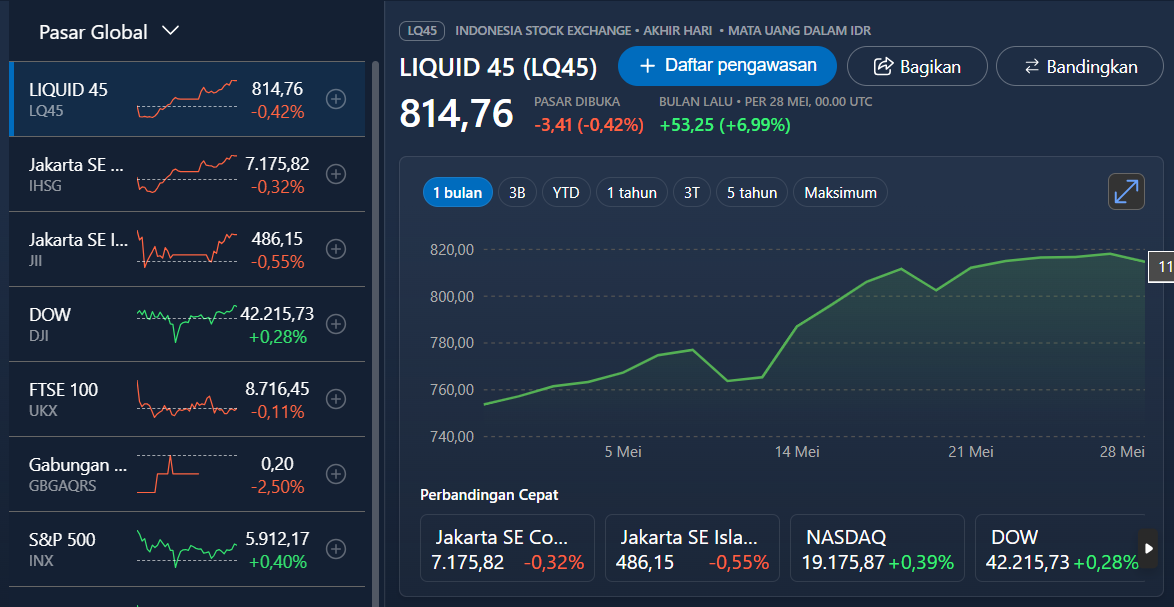Click the 5 Mei axis label

tap(623, 452)
